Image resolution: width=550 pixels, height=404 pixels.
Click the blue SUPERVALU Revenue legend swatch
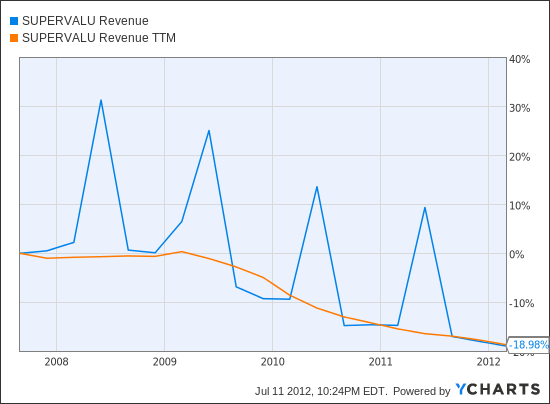(14, 21)
